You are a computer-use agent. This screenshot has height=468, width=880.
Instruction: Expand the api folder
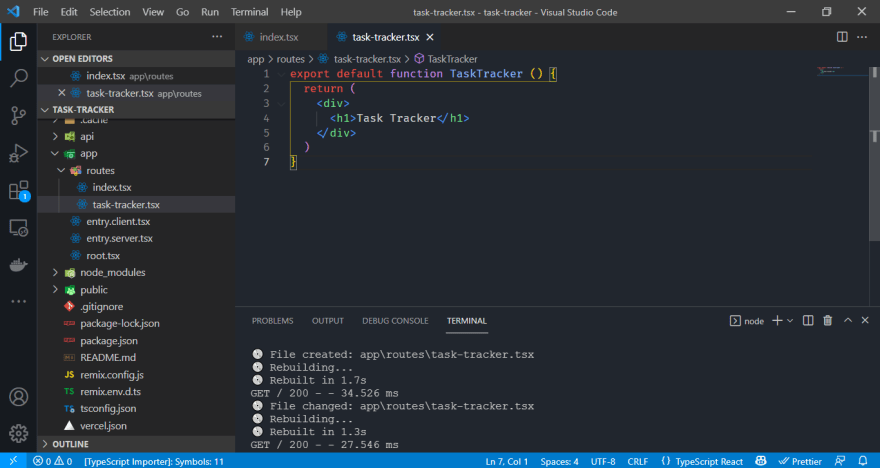pyautogui.click(x=55, y=136)
